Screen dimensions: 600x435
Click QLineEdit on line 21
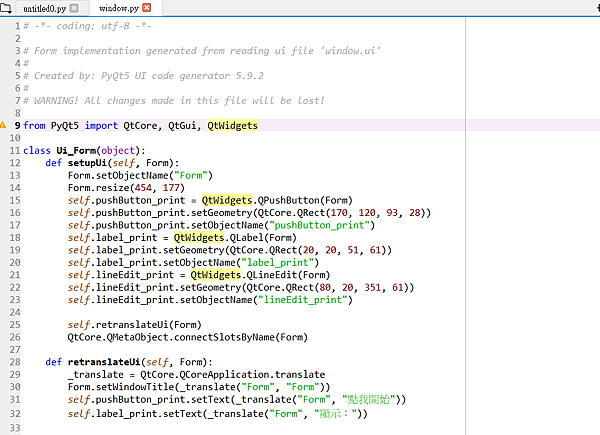(x=272, y=275)
